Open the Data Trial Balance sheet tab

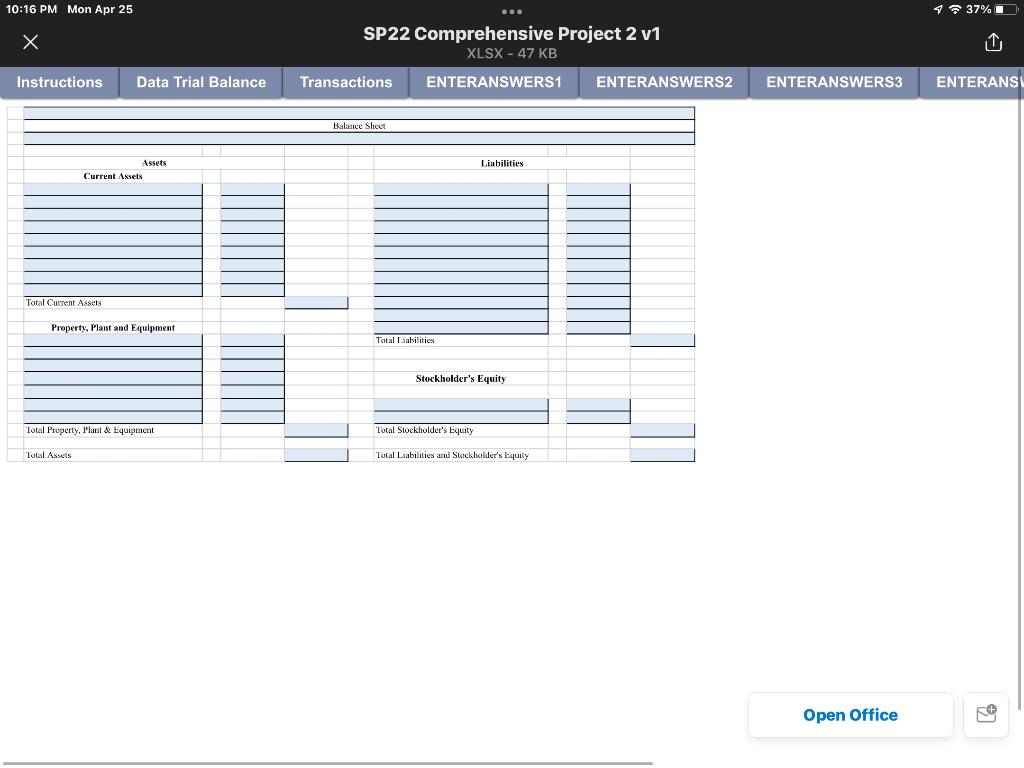point(201,82)
